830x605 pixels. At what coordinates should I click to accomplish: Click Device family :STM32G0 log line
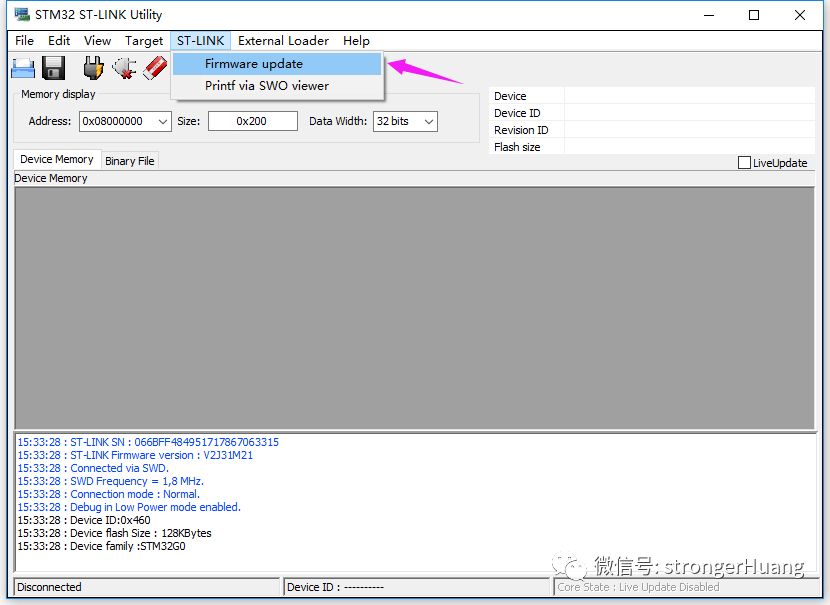(x=102, y=546)
